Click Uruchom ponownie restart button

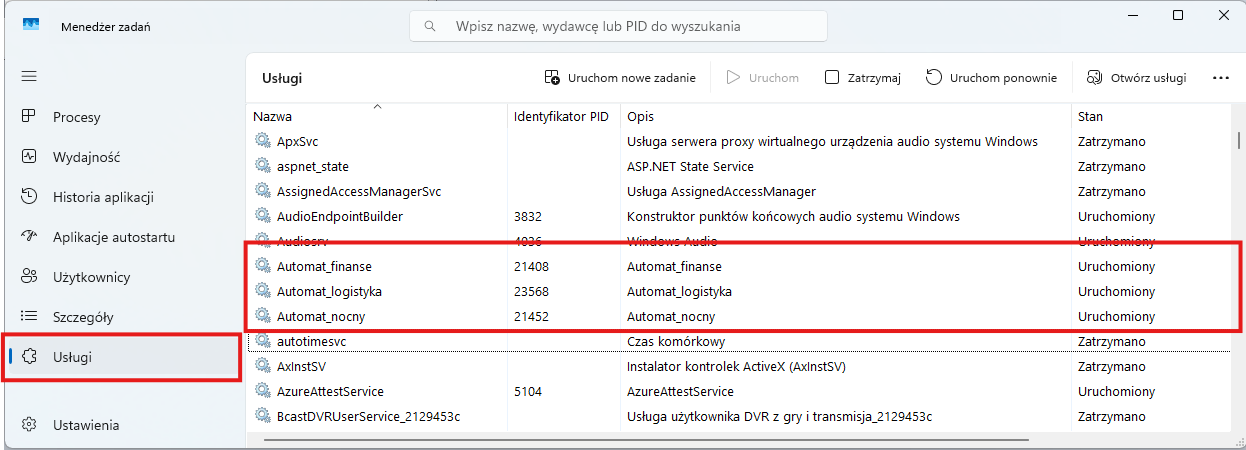point(991,77)
